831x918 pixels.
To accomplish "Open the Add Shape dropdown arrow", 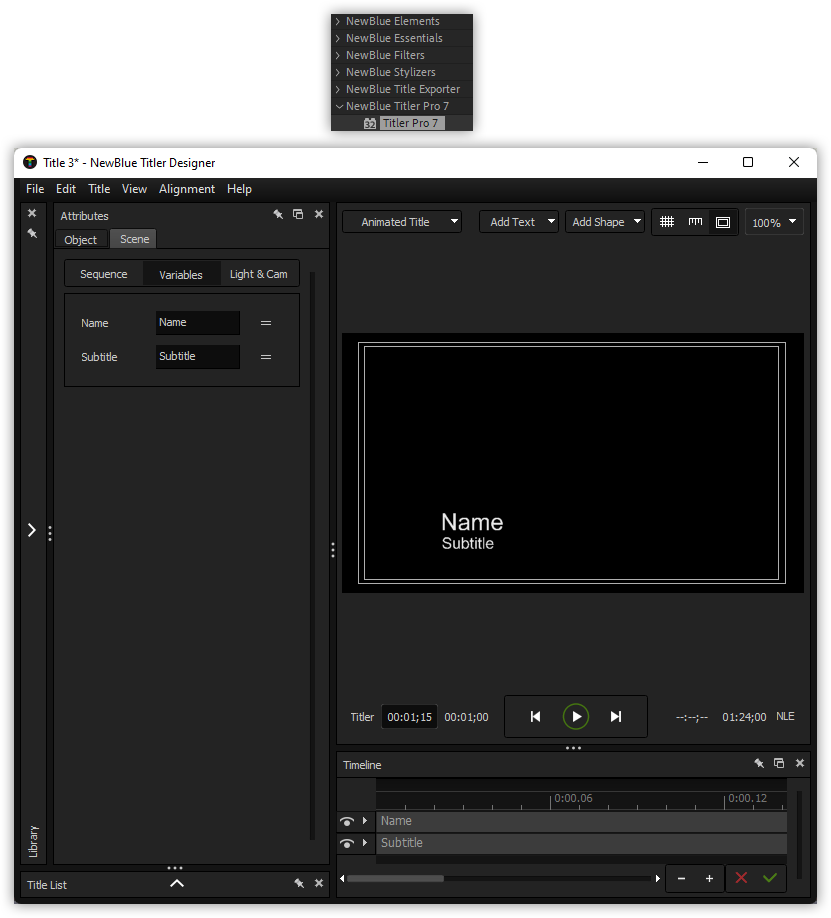I will pyautogui.click(x=637, y=221).
